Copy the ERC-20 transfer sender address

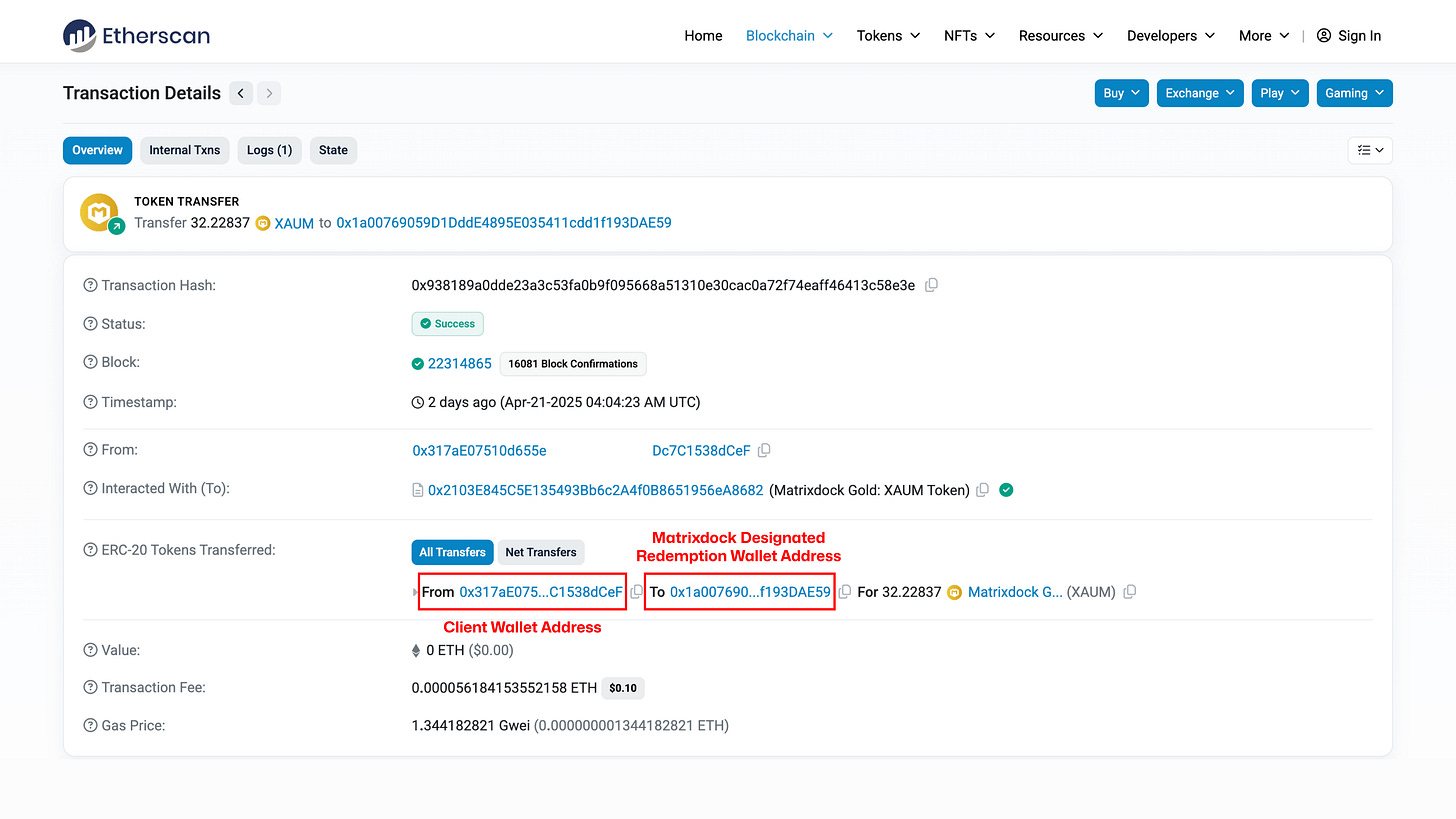click(637, 592)
